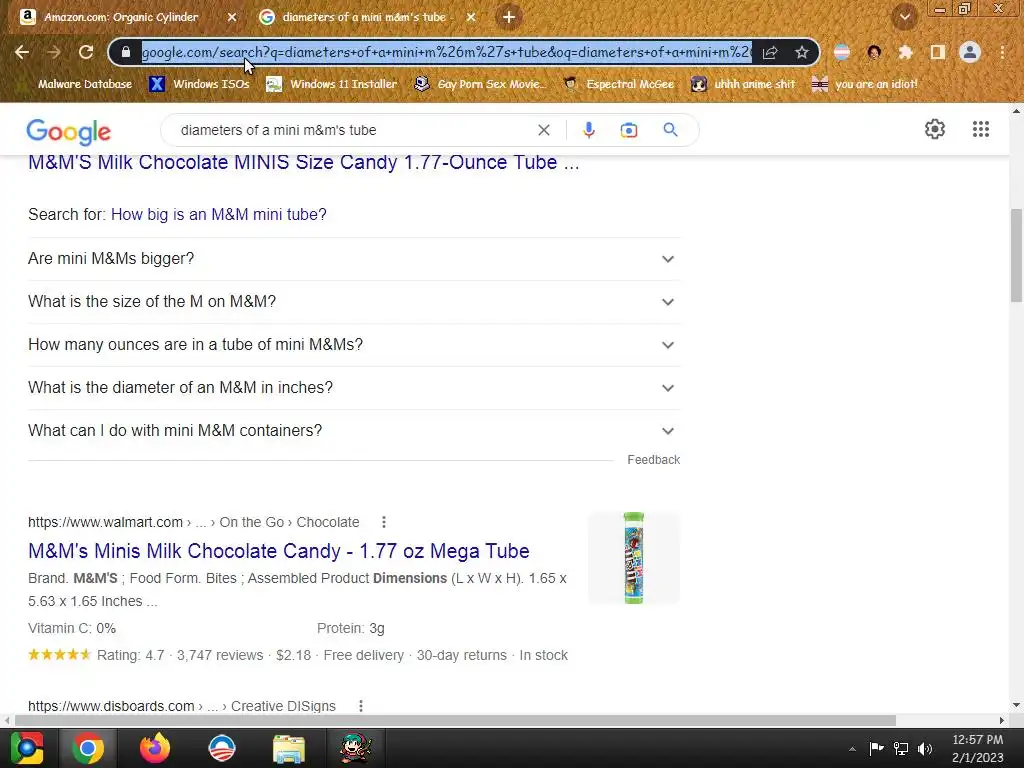Click the pink-blue striped extension icon
This screenshot has width=1024, height=768.
click(x=842, y=52)
